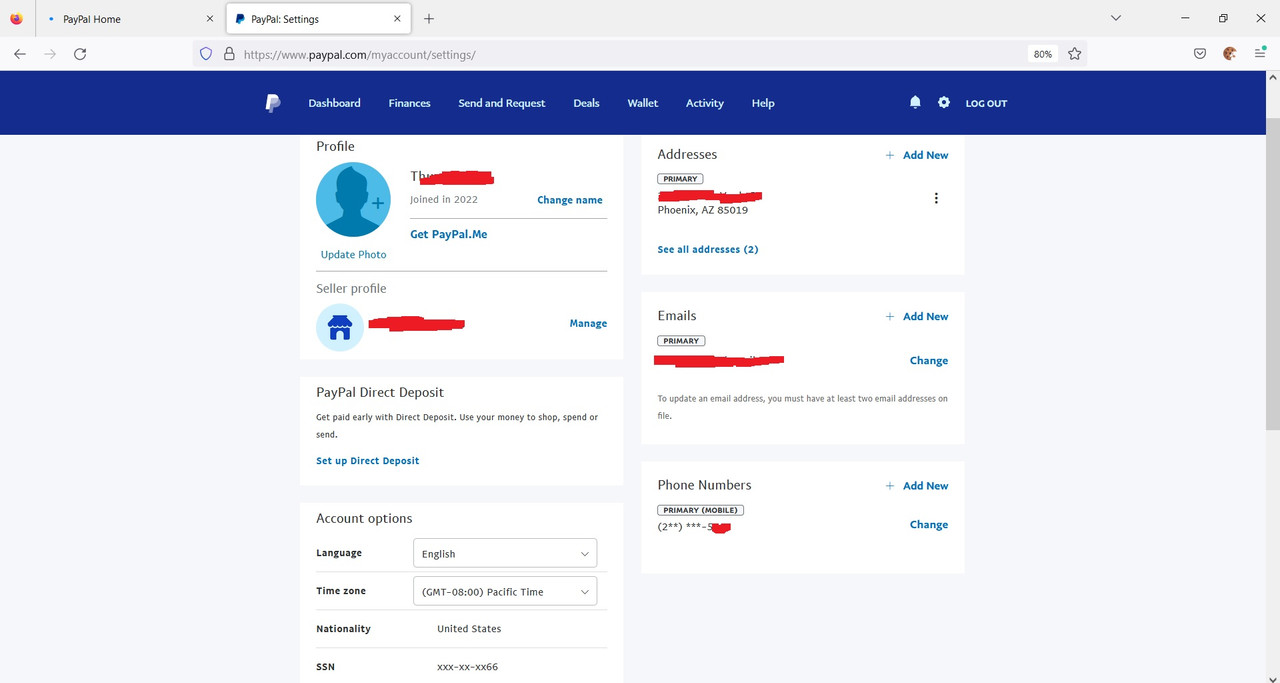Open the Deals page
The image size is (1280, 683).
[586, 103]
